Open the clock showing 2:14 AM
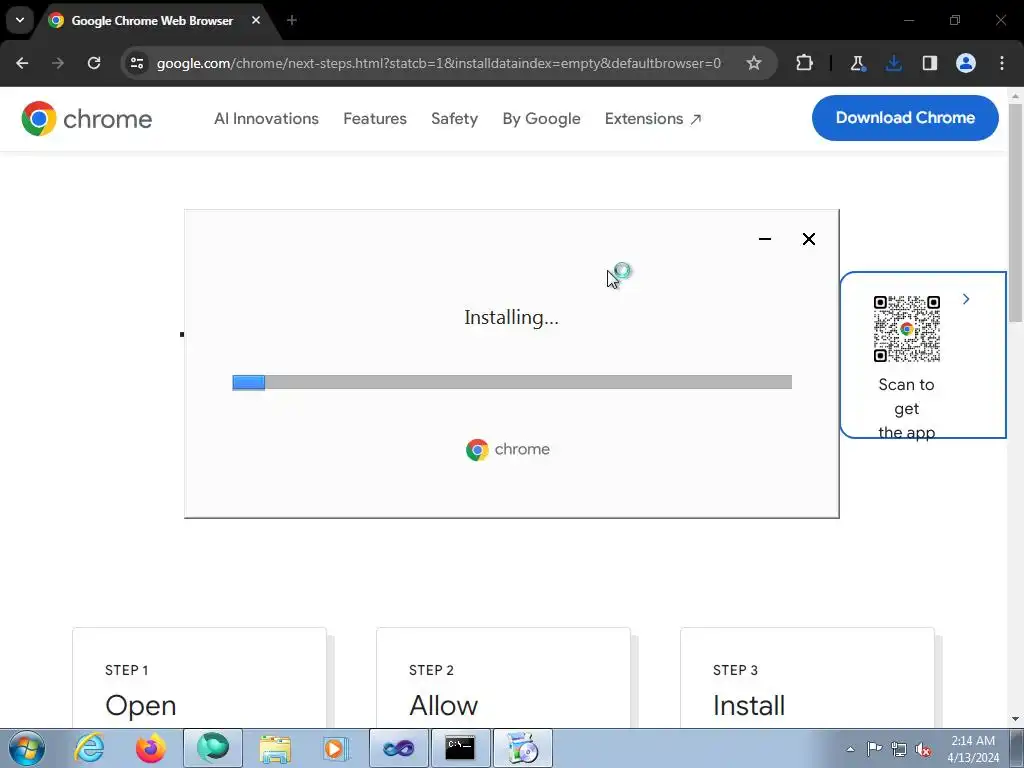The image size is (1024, 768). pyautogui.click(x=973, y=749)
